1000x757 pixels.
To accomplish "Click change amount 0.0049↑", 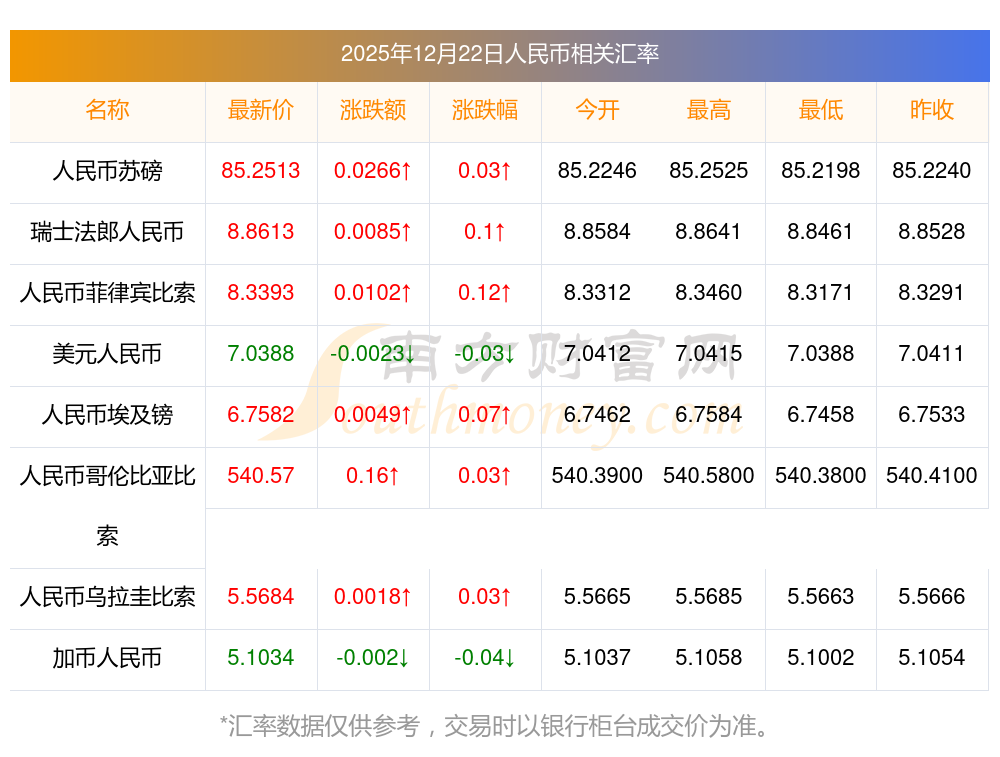I will (373, 414).
